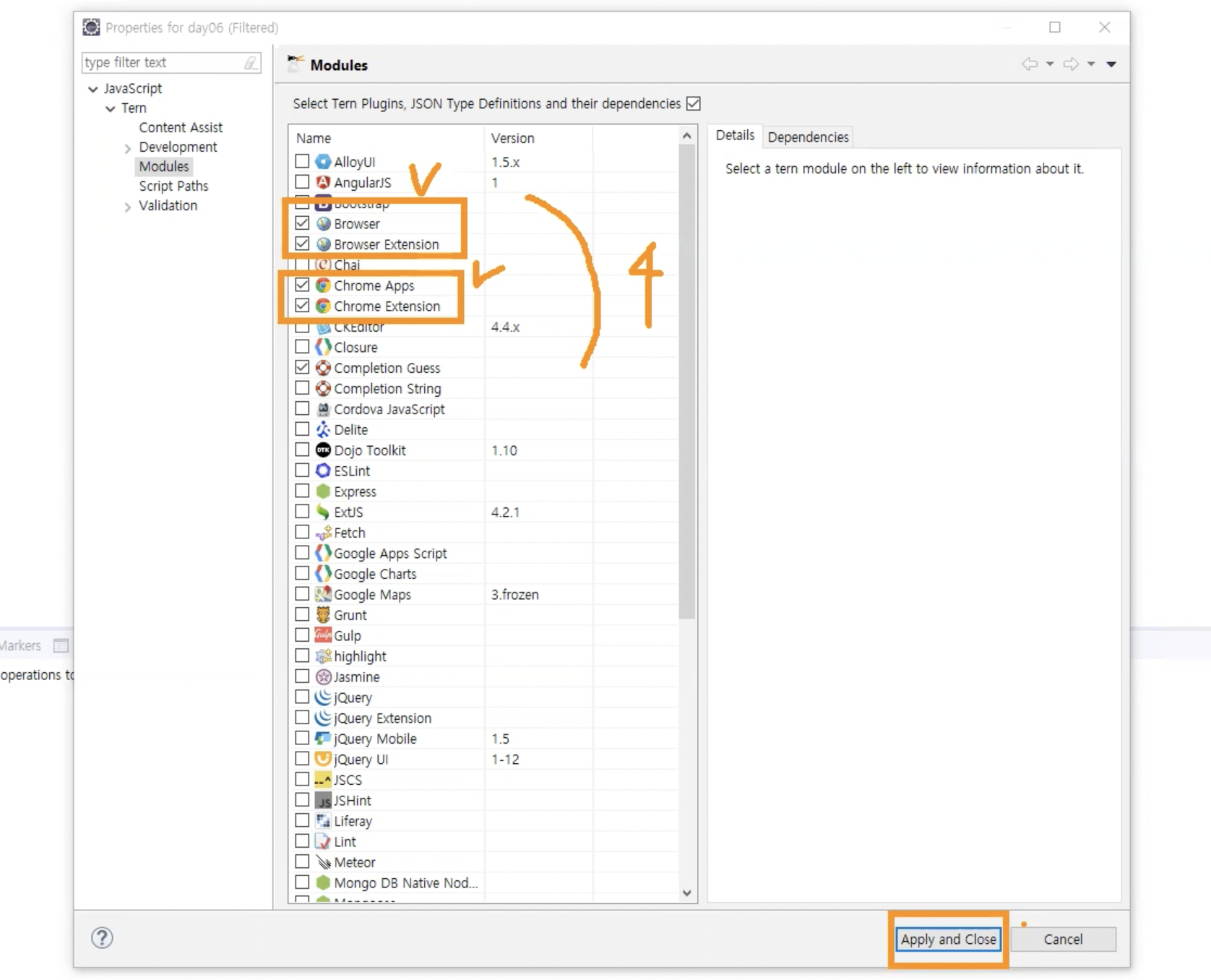This screenshot has width=1211, height=980.
Task: Click the Dojo Toolkit icon
Action: (x=323, y=450)
